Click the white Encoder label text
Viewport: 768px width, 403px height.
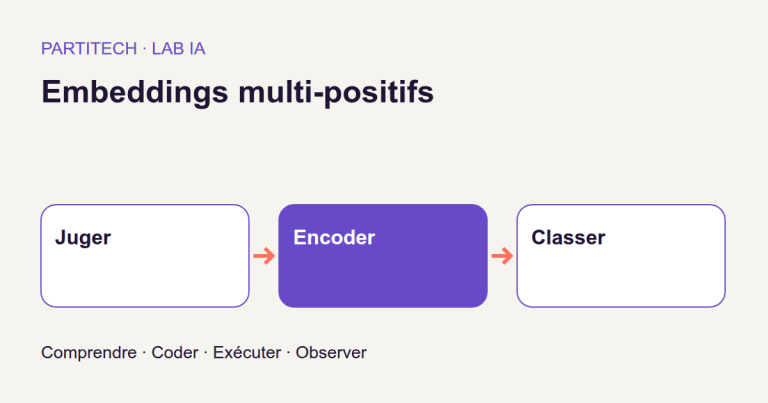pyautogui.click(x=334, y=237)
